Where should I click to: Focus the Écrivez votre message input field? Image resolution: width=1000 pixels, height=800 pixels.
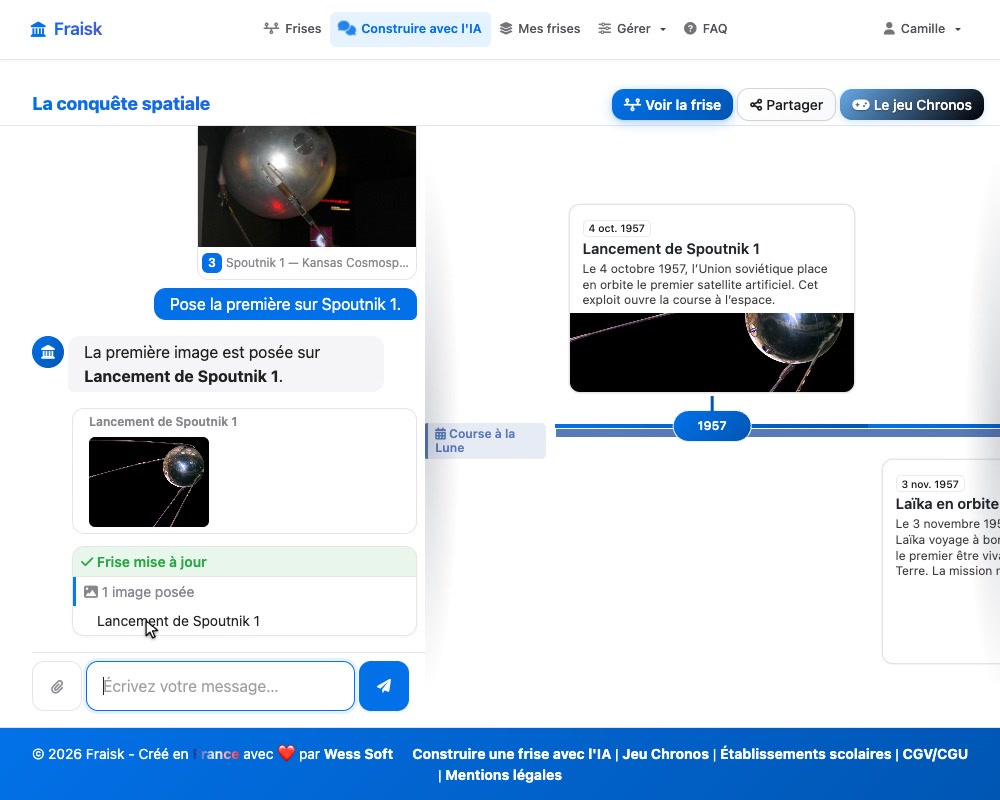(220, 686)
